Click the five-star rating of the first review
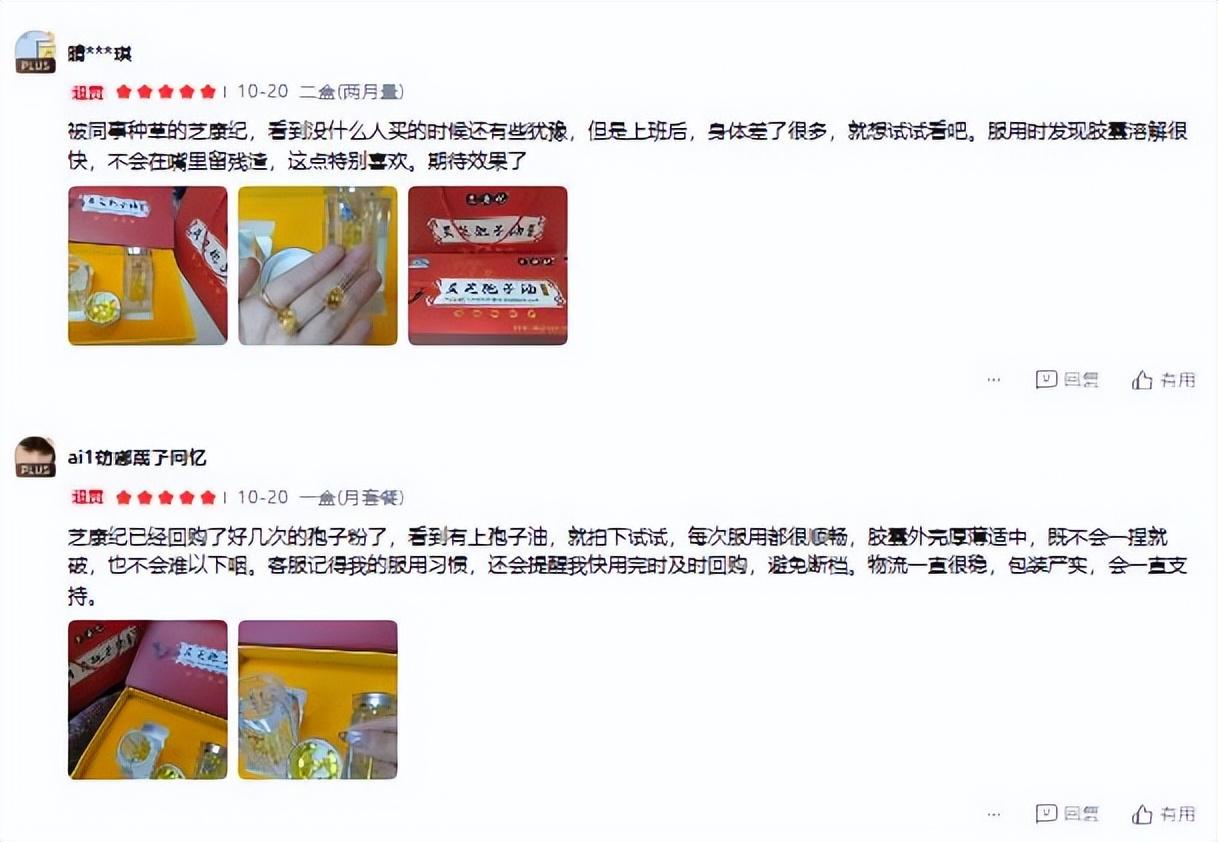Image resolution: width=1218 pixels, height=842 pixels. tap(166, 92)
